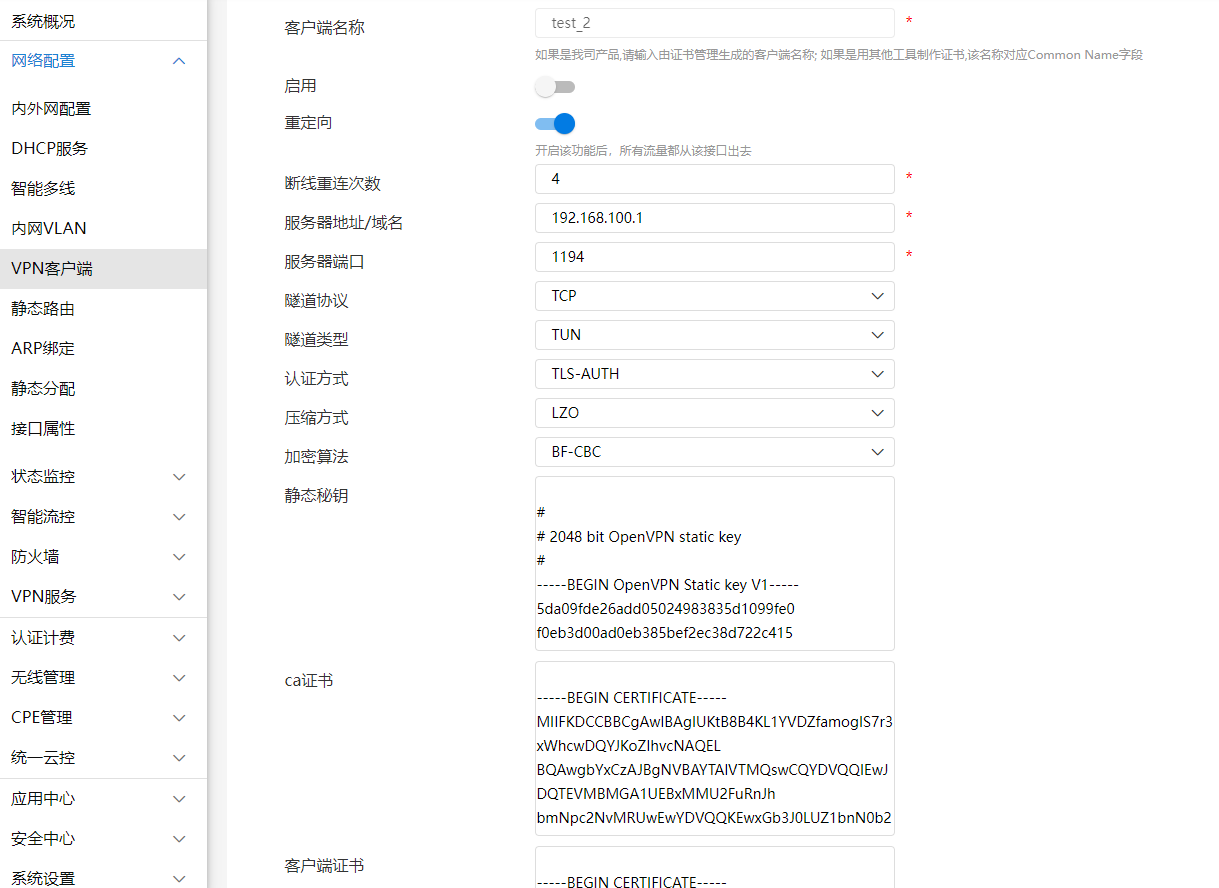Viewport: 1219px width, 888px height.
Task: Open the 认证方式 TLS-AUTH dropdown
Action: (x=714, y=374)
